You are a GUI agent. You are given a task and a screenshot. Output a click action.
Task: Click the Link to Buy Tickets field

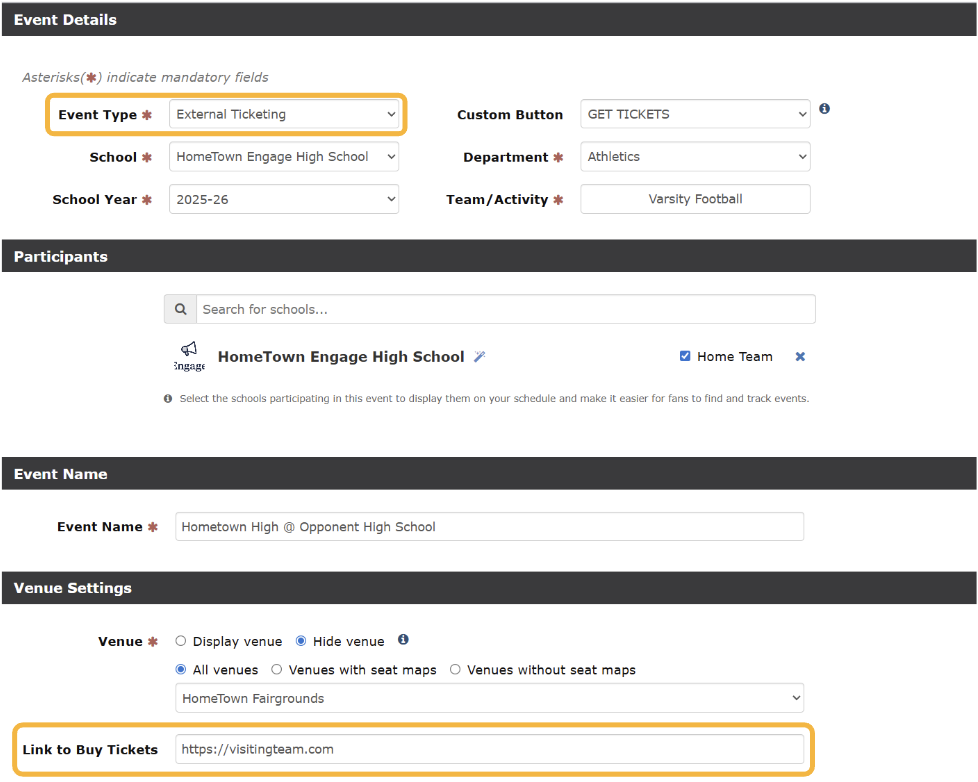(x=489, y=749)
